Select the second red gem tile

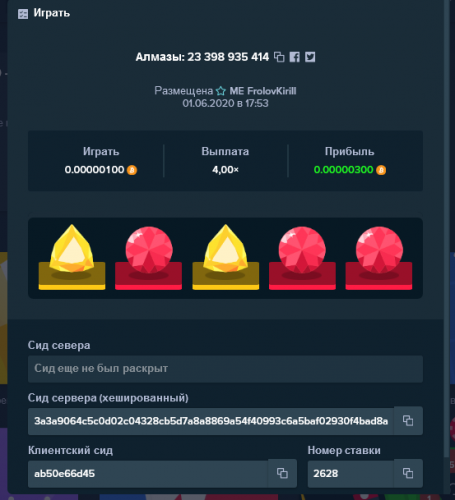[302, 257]
